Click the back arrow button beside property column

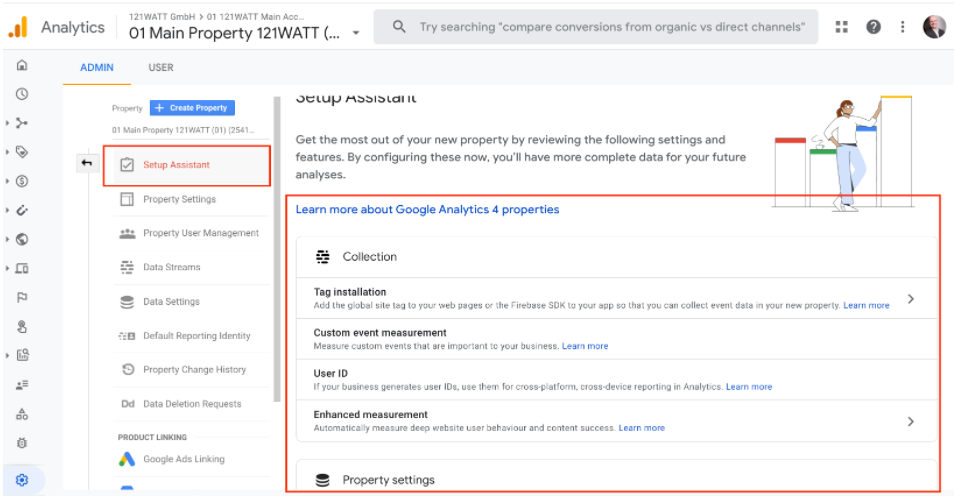[x=87, y=163]
